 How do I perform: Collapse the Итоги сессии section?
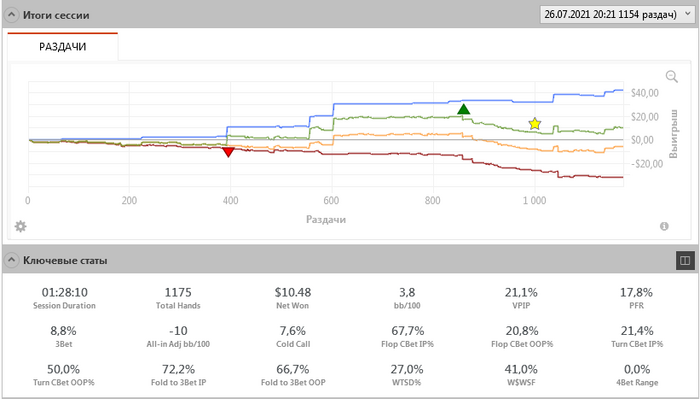[x=11, y=15]
